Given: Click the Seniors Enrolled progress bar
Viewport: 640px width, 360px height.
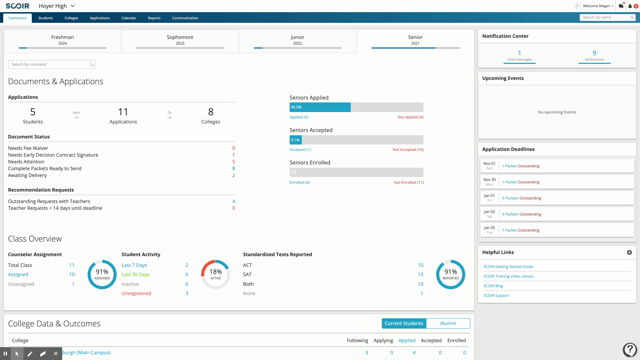Looking at the screenshot, I should (x=356, y=172).
